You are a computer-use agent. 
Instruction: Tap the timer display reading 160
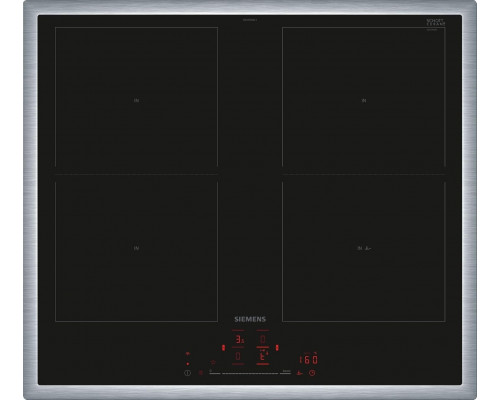308,359
